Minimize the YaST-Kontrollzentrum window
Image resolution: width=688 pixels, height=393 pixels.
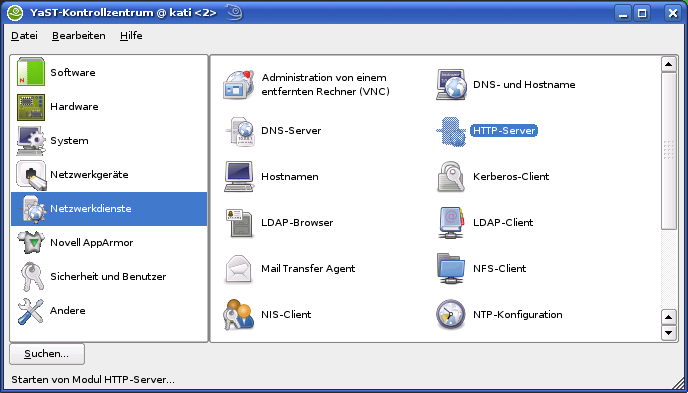[623, 13]
